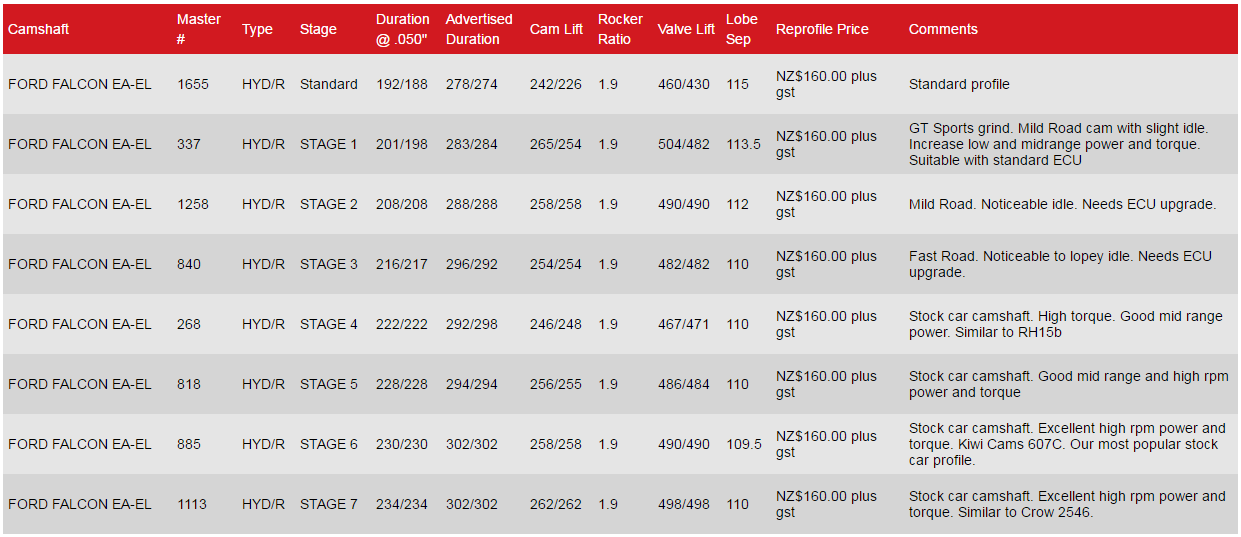1241x537 pixels.
Task: Select the Kiwi Cams 607C comment
Action: click(1066, 444)
